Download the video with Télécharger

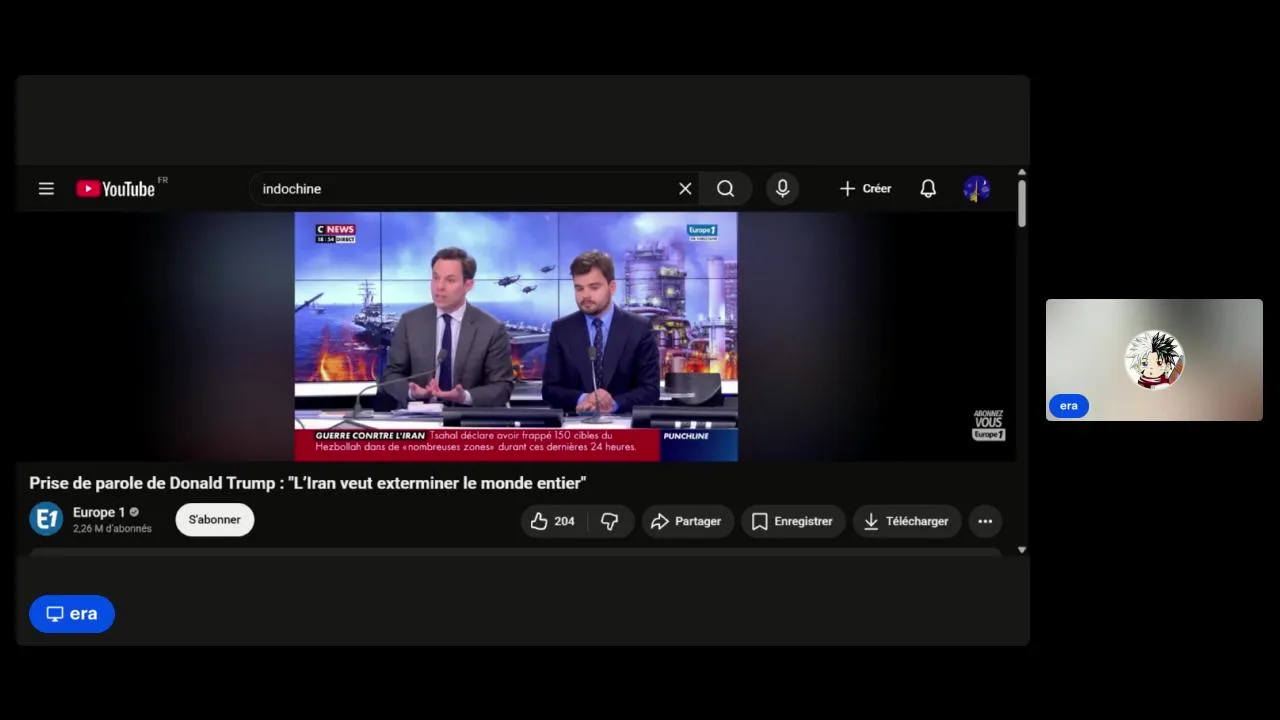[x=907, y=521]
